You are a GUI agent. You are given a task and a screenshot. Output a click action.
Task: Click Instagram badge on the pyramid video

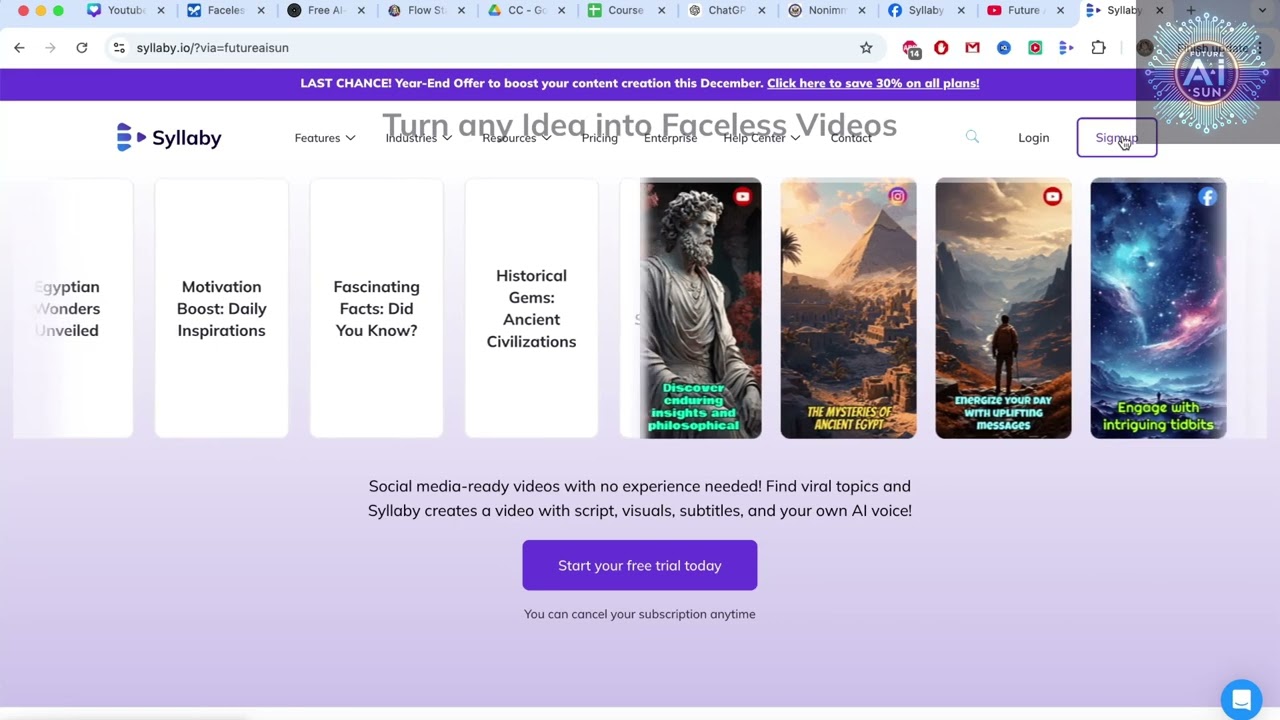point(897,197)
